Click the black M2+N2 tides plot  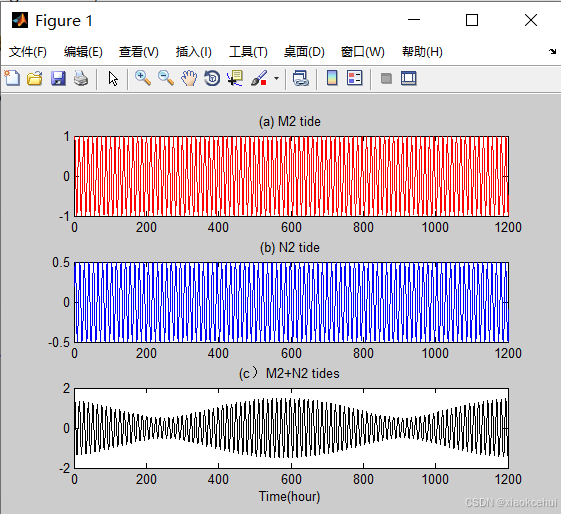pos(291,428)
